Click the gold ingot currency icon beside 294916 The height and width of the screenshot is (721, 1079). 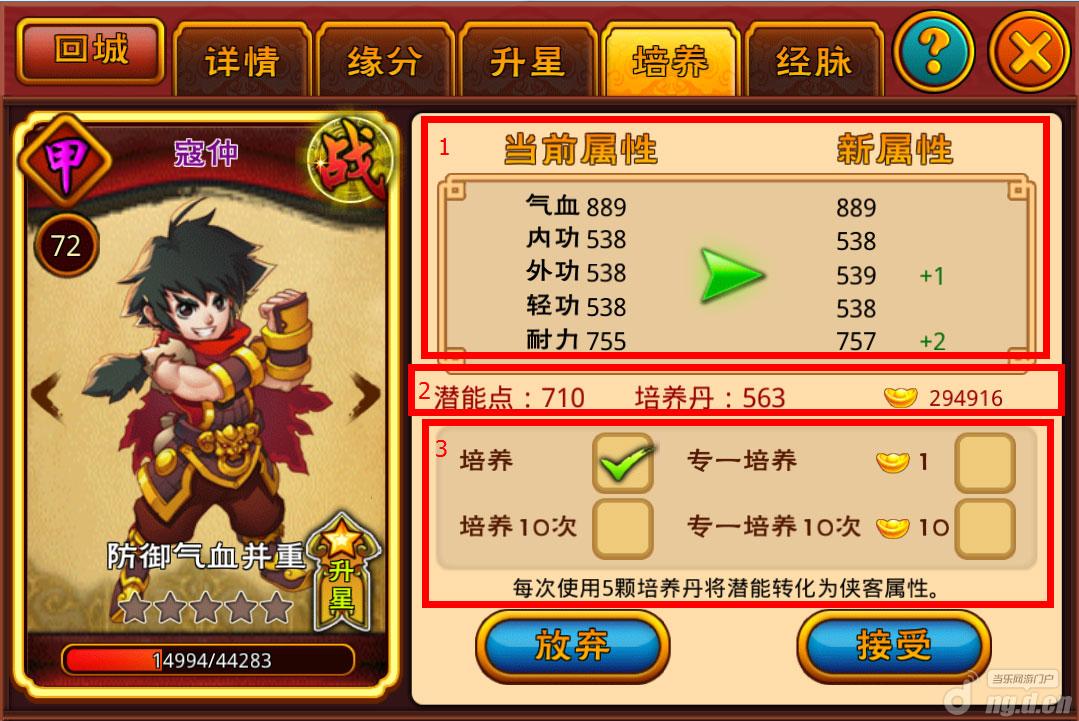tap(900, 397)
